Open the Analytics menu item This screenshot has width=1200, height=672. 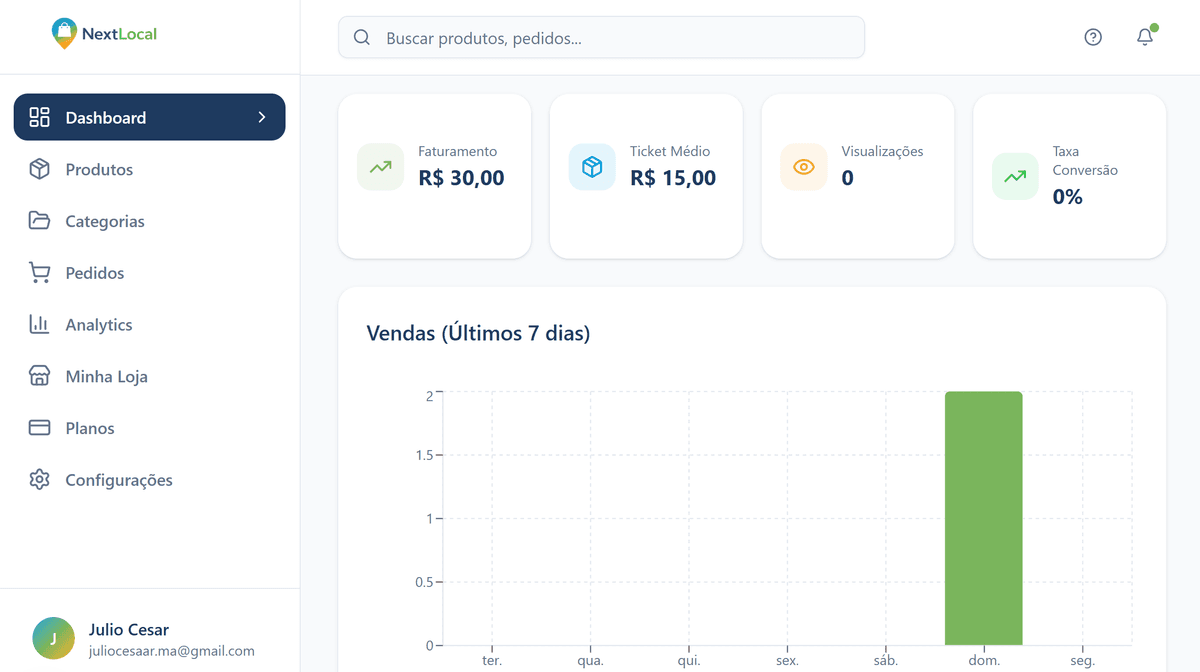coord(98,324)
